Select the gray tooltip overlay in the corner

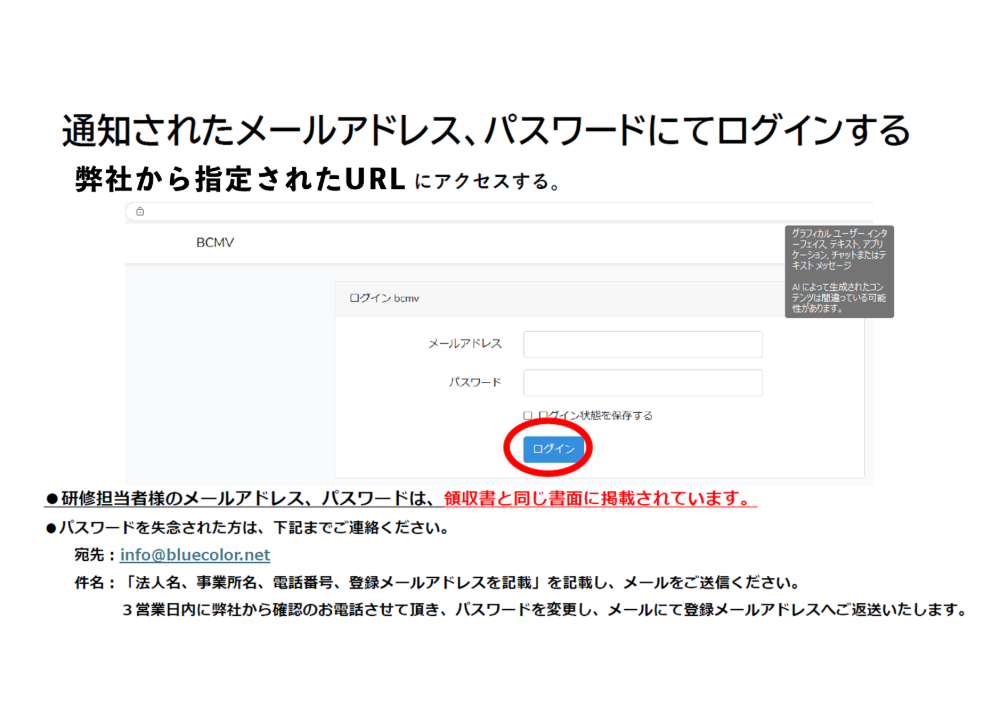838,272
